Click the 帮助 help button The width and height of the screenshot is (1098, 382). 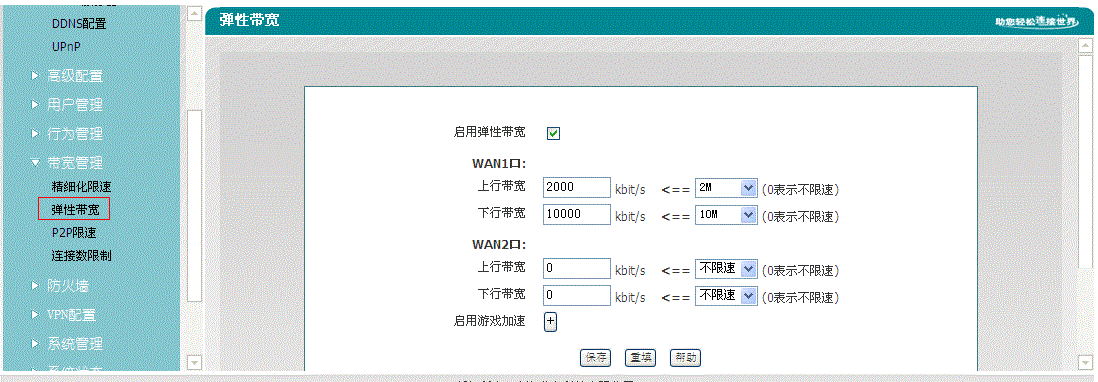(x=686, y=358)
